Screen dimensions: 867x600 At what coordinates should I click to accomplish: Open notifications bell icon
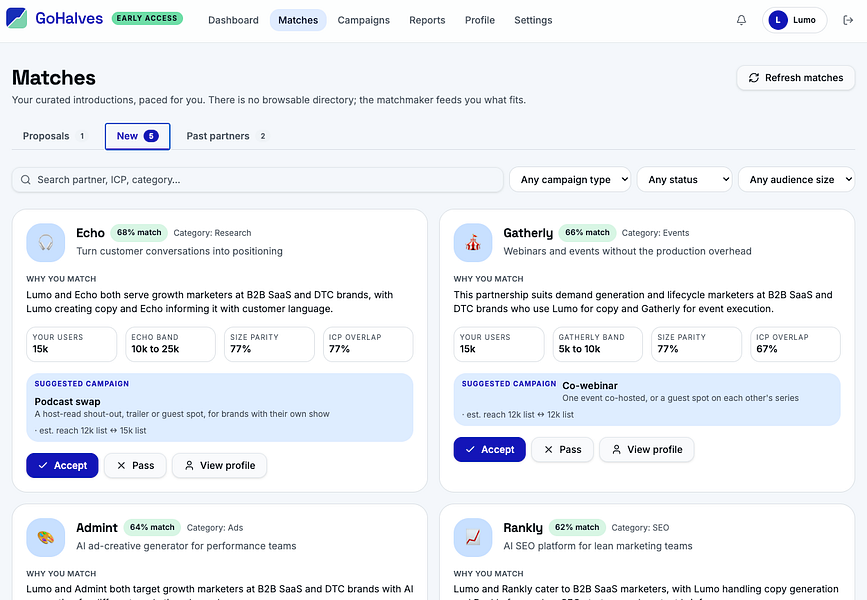coord(741,20)
